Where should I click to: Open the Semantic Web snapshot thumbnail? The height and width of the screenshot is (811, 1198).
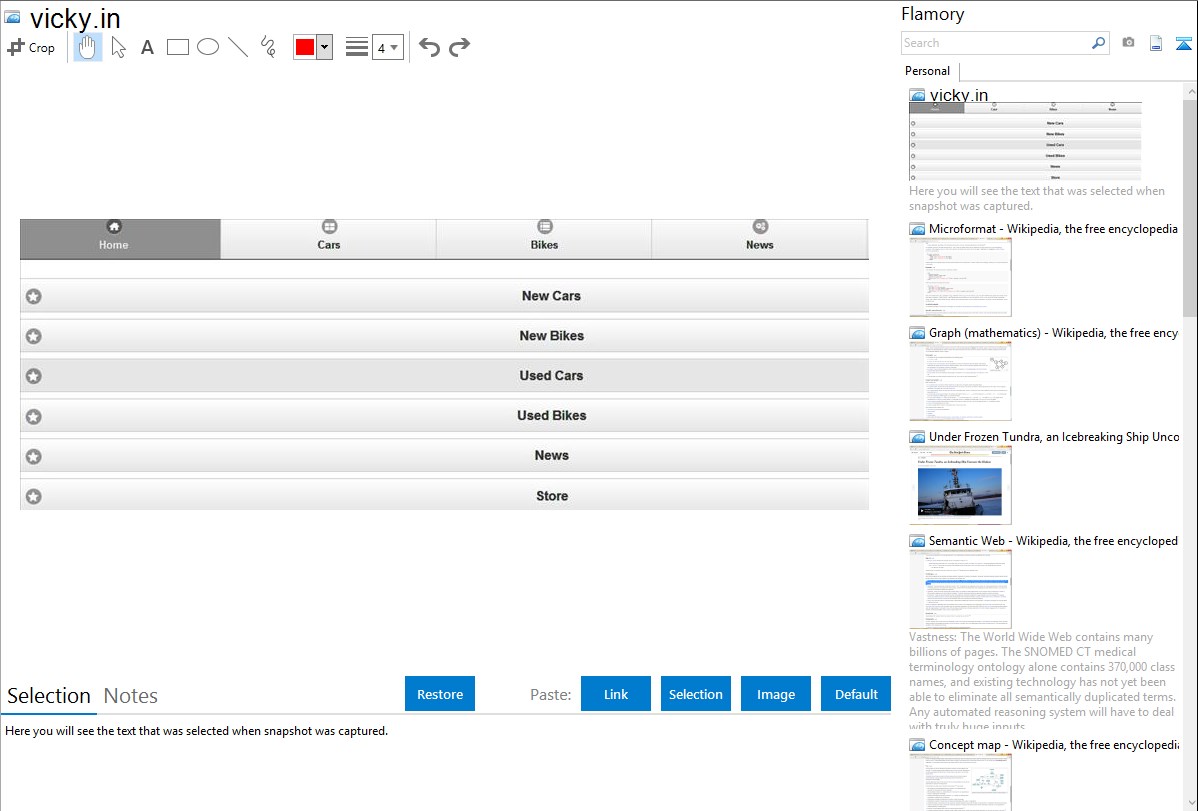[x=960, y=589]
